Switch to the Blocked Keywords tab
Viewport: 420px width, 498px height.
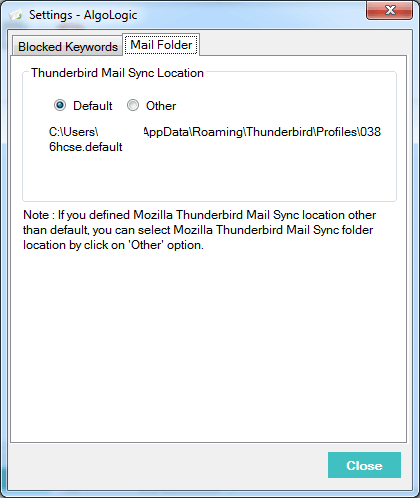pos(68,46)
